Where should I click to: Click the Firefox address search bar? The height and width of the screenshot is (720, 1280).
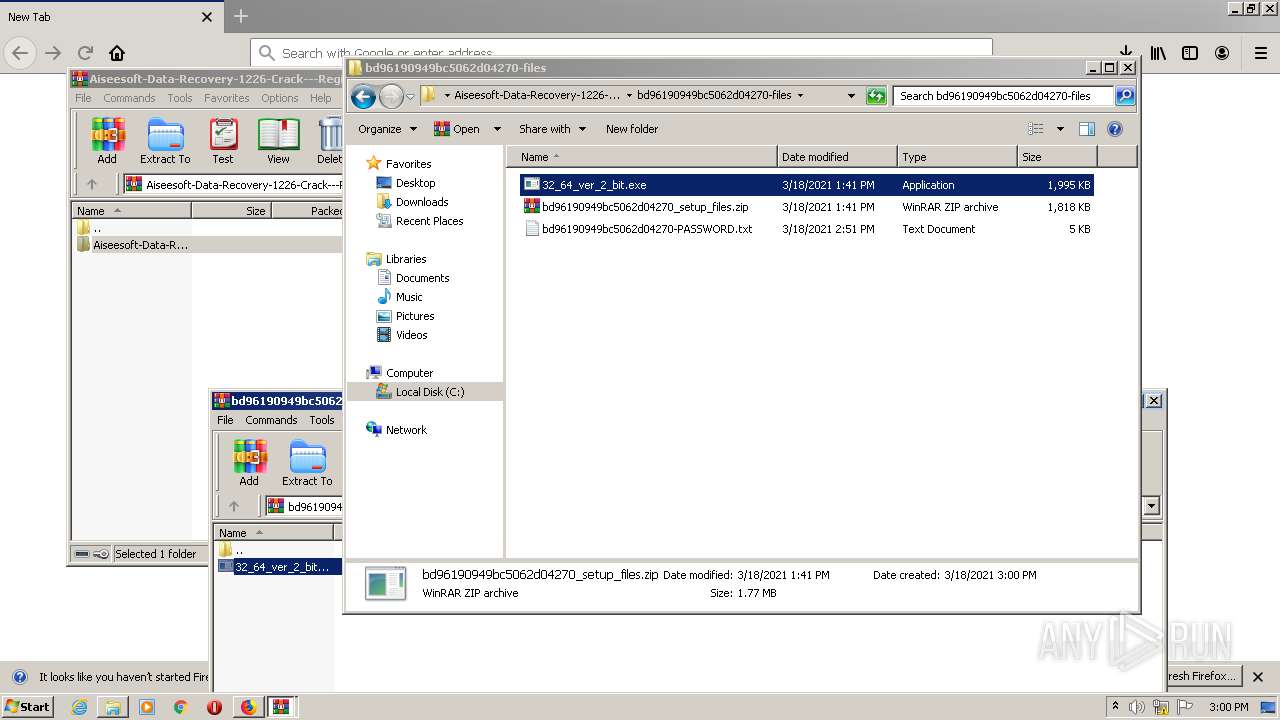click(621, 53)
